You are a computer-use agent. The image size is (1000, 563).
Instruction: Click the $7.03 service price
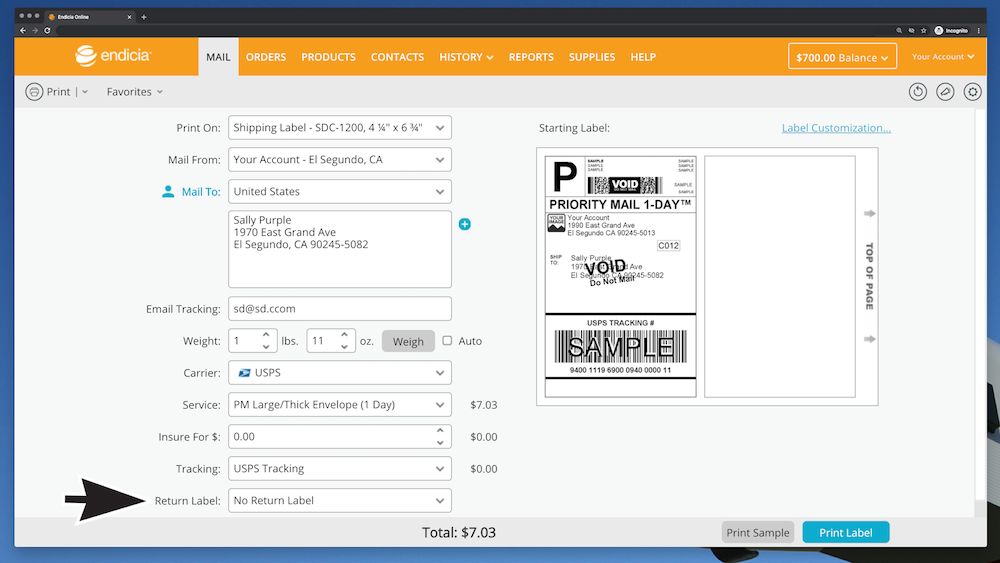click(483, 405)
